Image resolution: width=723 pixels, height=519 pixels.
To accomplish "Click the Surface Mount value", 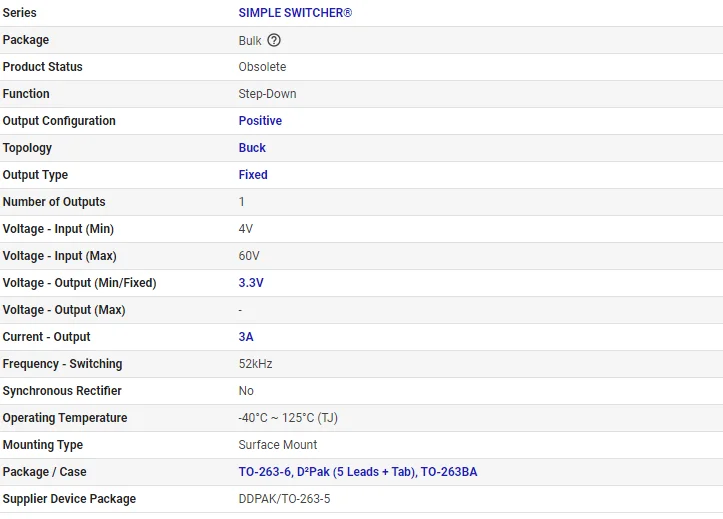I will pyautogui.click(x=277, y=445).
